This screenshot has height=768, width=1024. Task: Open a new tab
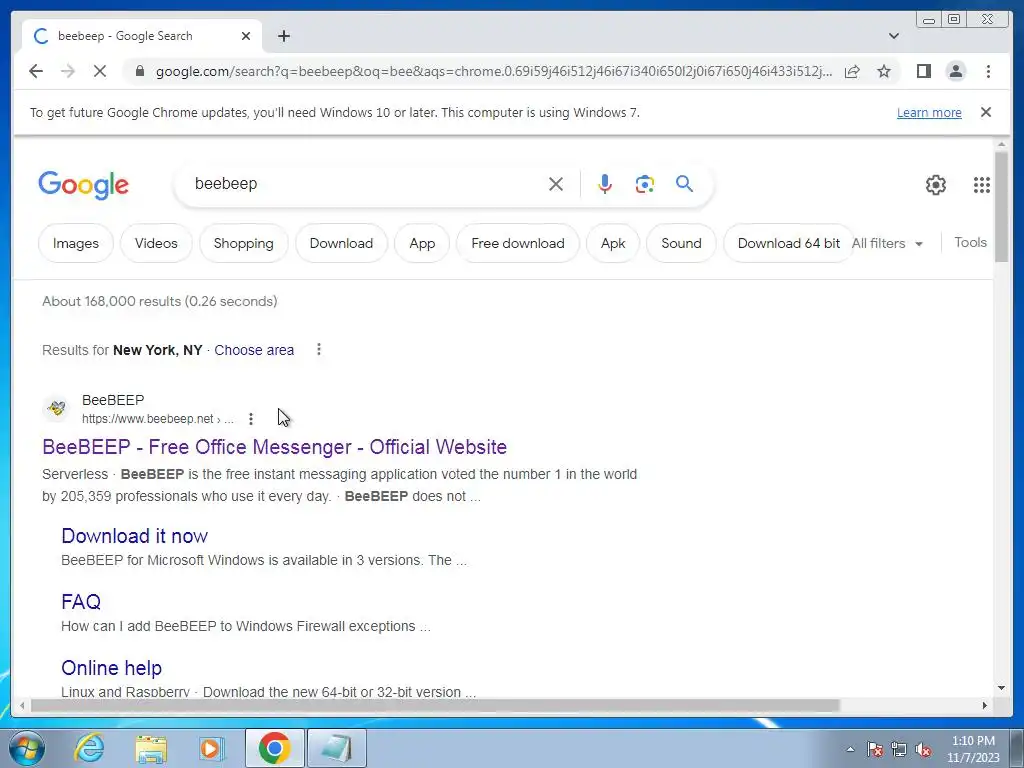283,36
